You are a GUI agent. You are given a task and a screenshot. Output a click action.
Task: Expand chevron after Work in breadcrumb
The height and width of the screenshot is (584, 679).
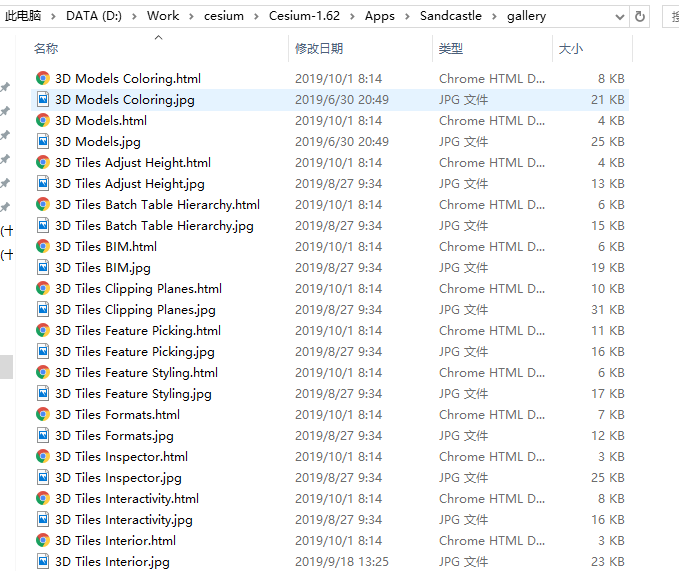pyautogui.click(x=191, y=16)
